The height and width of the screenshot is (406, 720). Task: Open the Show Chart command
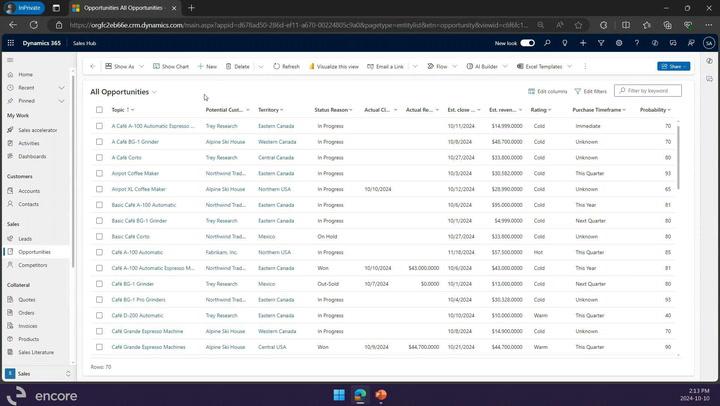pyautogui.click(x=171, y=66)
